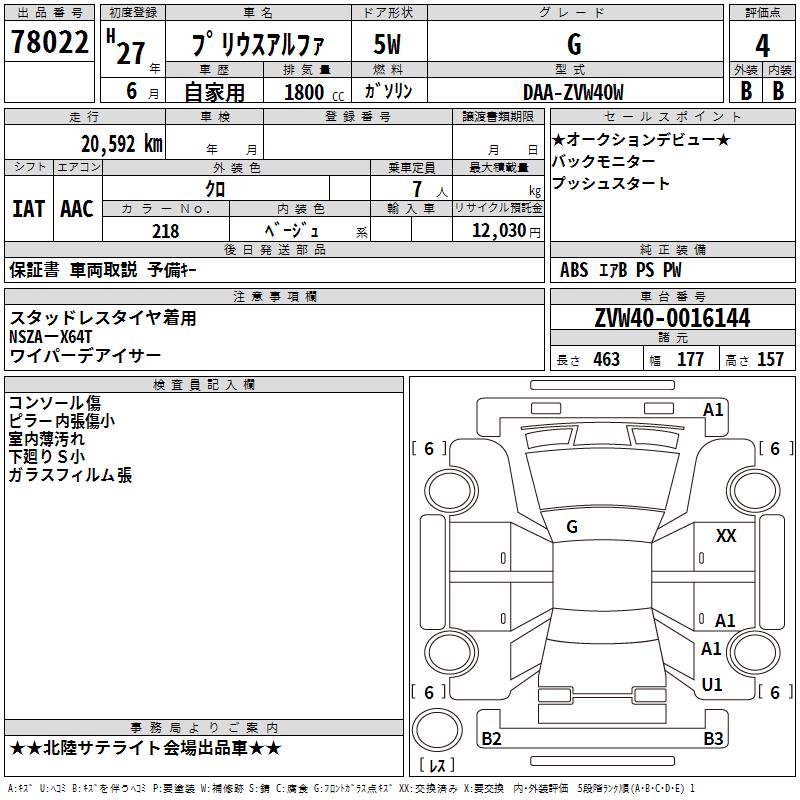Select genuine equipment ABS エアB PS PW
This screenshot has height=800, width=800.
tap(620, 270)
